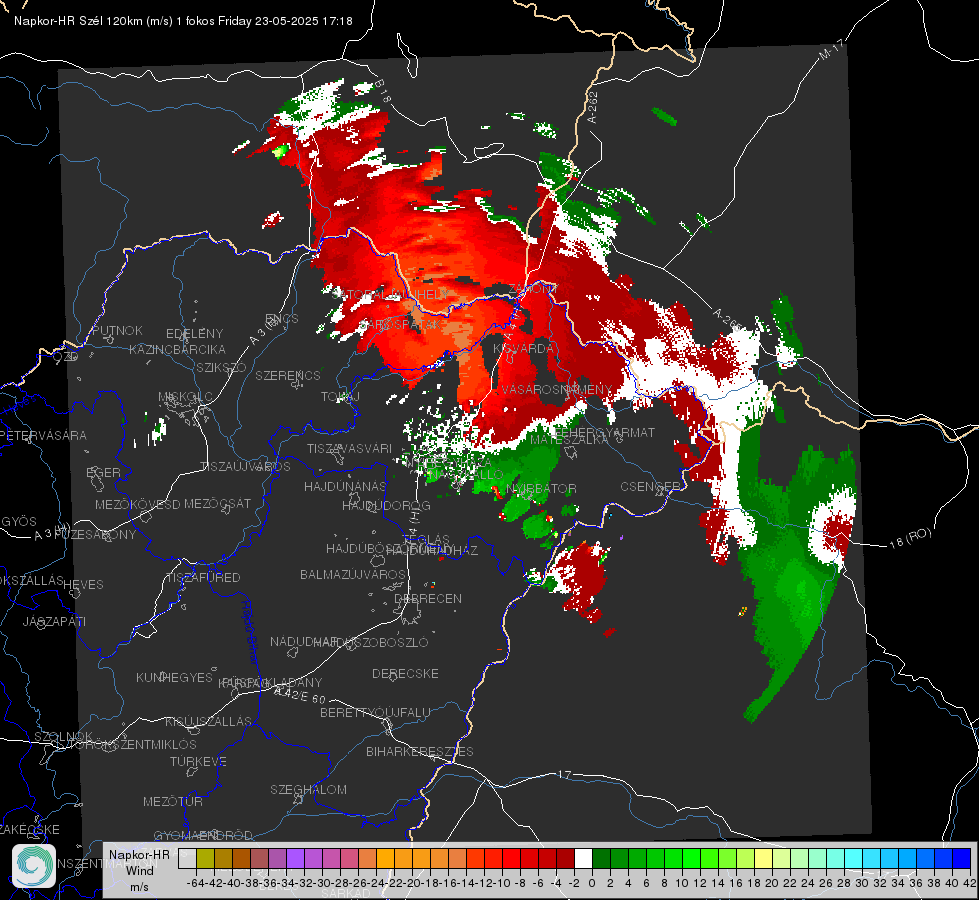This screenshot has width=979, height=900.
Task: Click the TOKAJ city label
Action: 341,397
